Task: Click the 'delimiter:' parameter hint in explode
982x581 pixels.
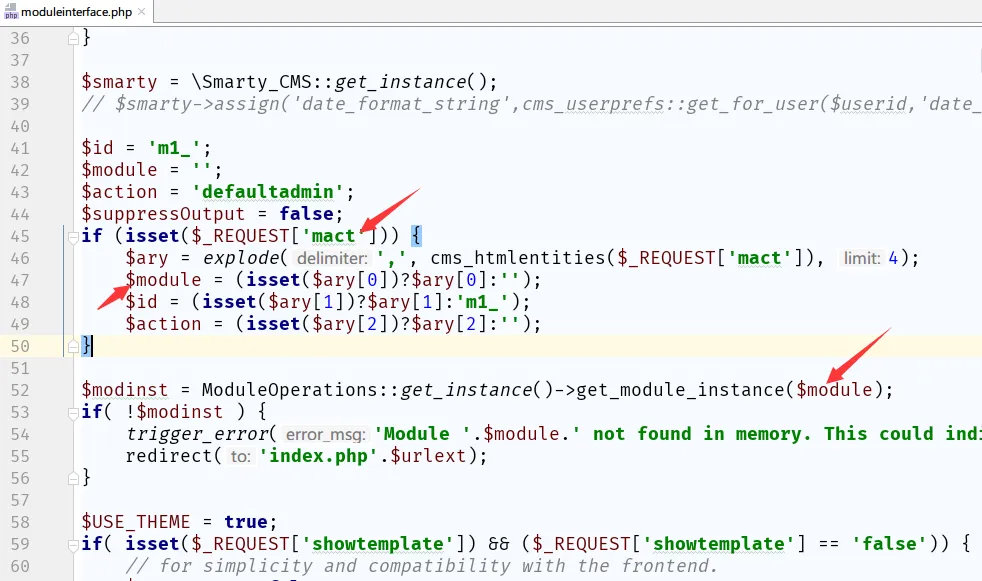Action: coord(331,258)
